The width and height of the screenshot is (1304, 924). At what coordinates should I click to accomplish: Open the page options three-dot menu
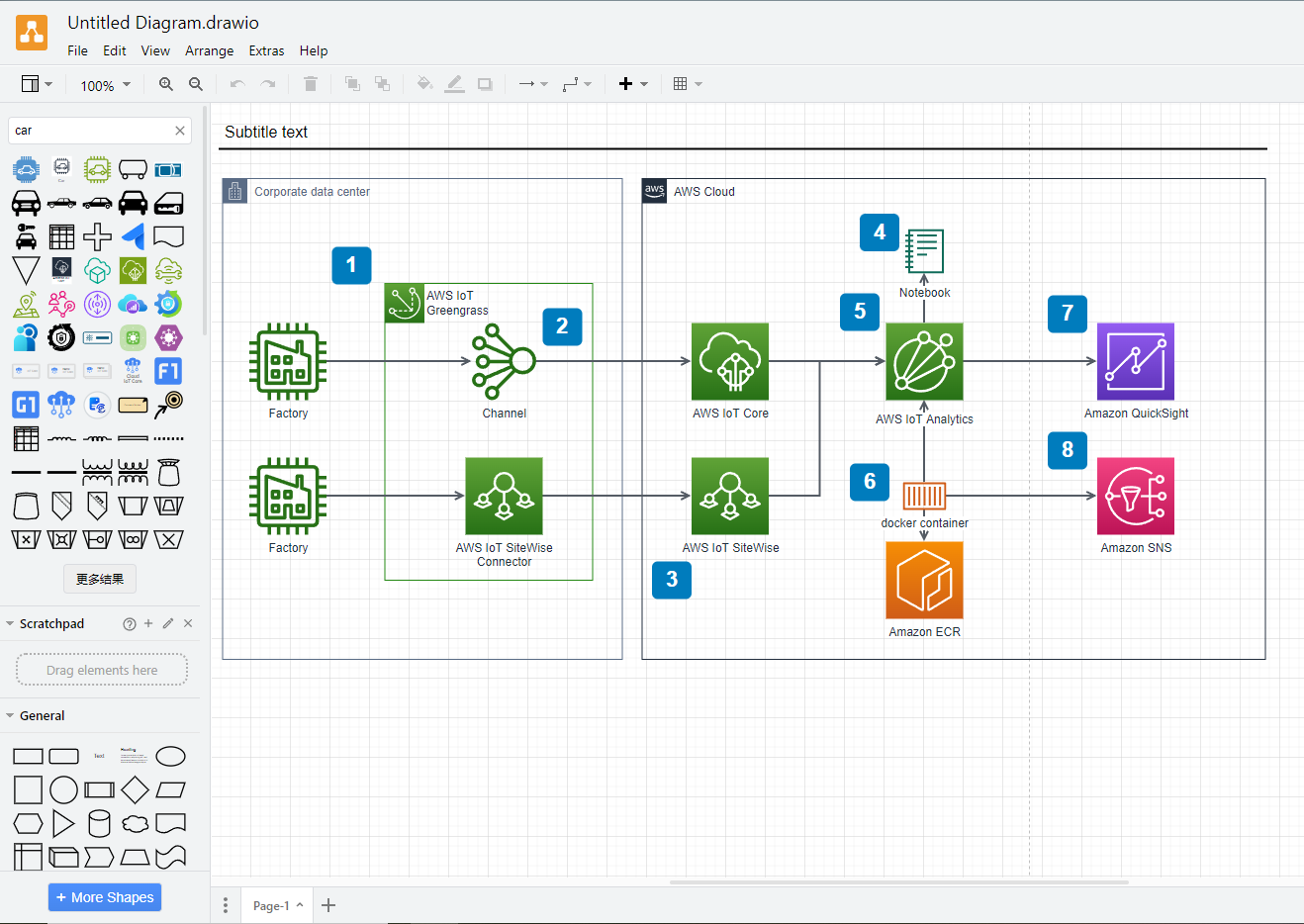[x=226, y=905]
